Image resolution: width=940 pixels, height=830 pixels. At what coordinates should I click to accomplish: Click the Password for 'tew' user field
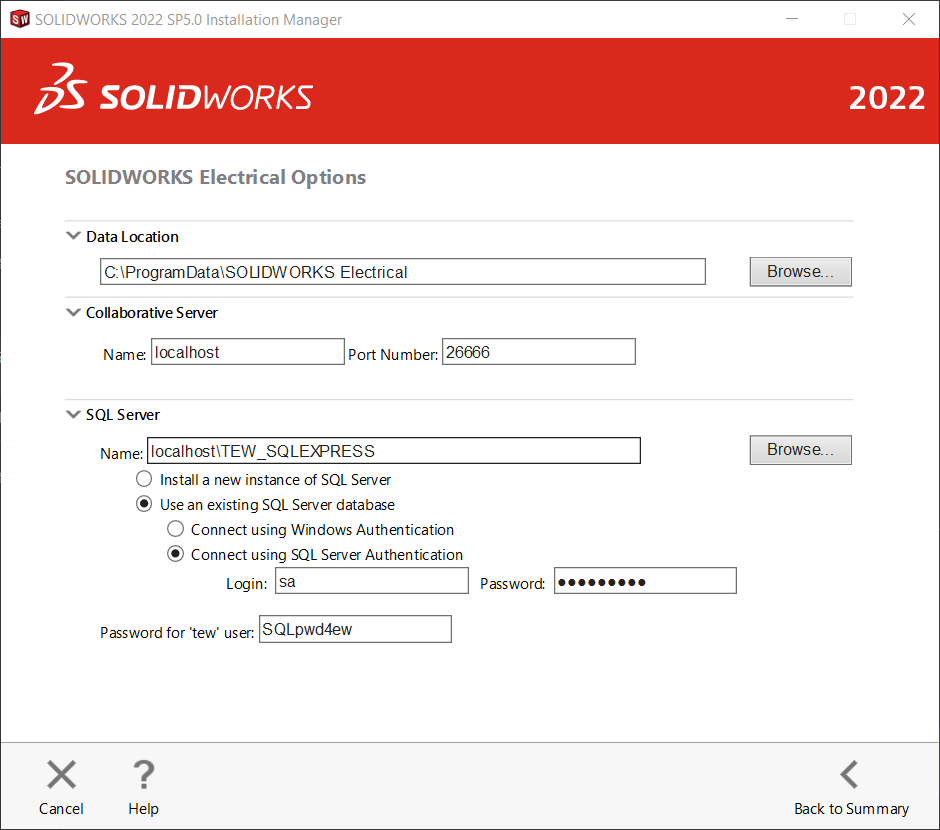(355, 629)
